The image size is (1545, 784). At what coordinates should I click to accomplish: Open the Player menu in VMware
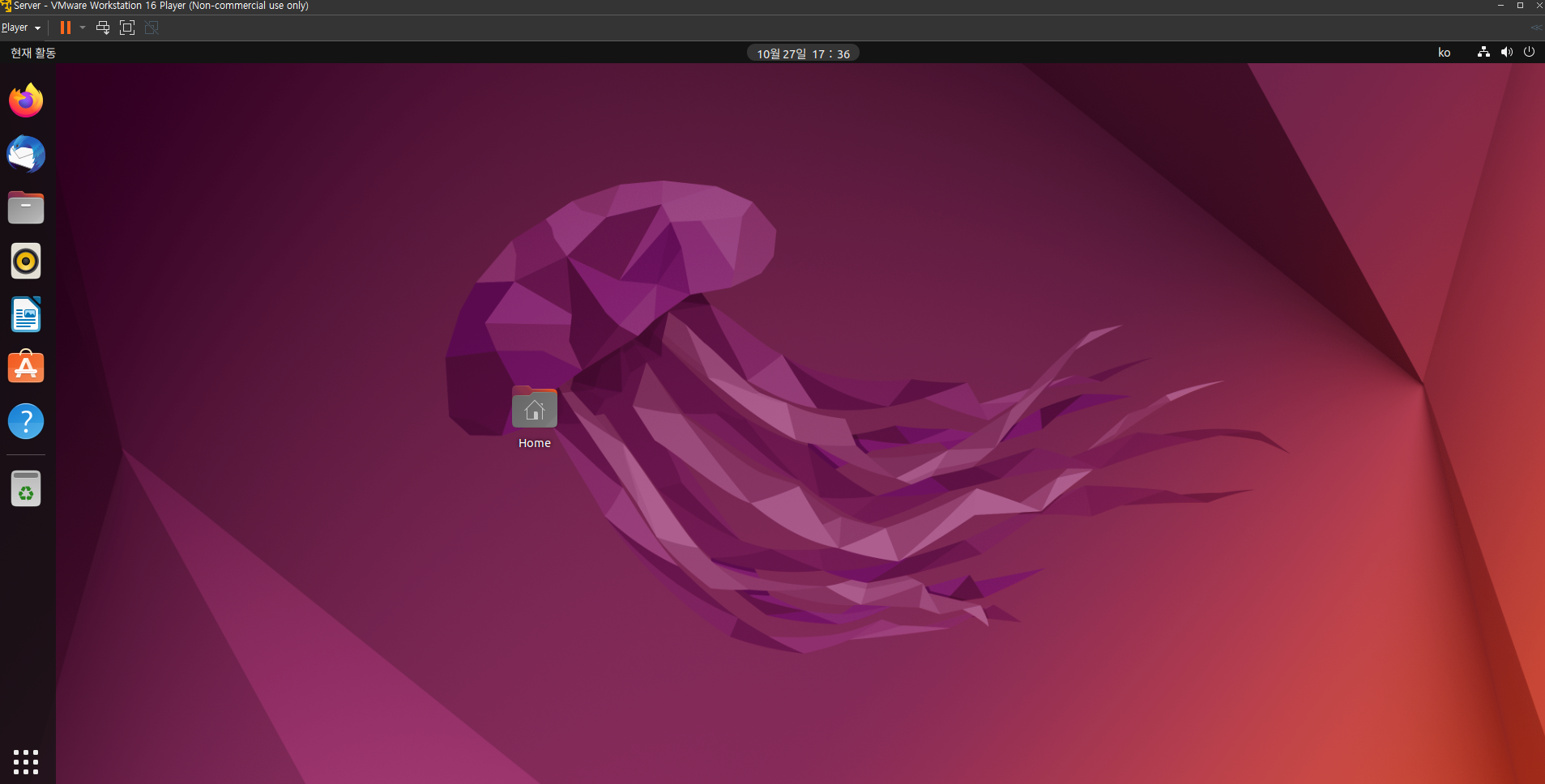pos(21,28)
